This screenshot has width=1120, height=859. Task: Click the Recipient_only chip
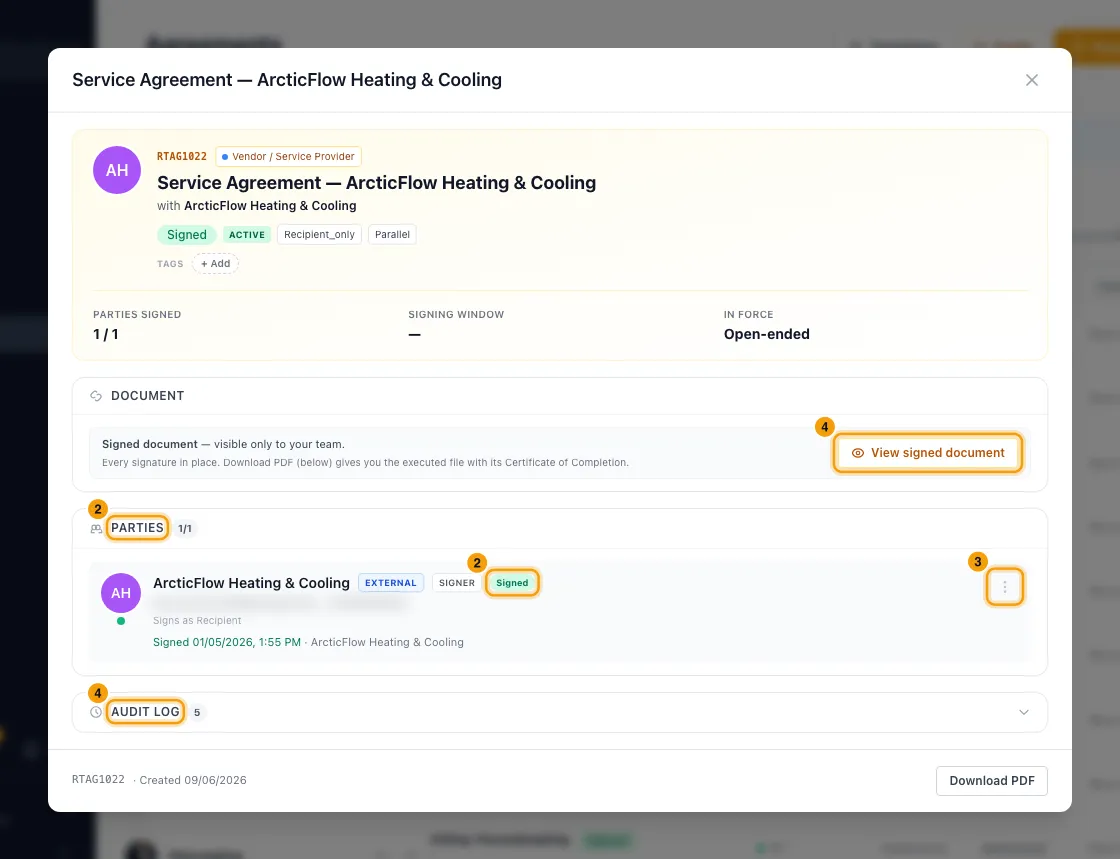[x=319, y=234]
